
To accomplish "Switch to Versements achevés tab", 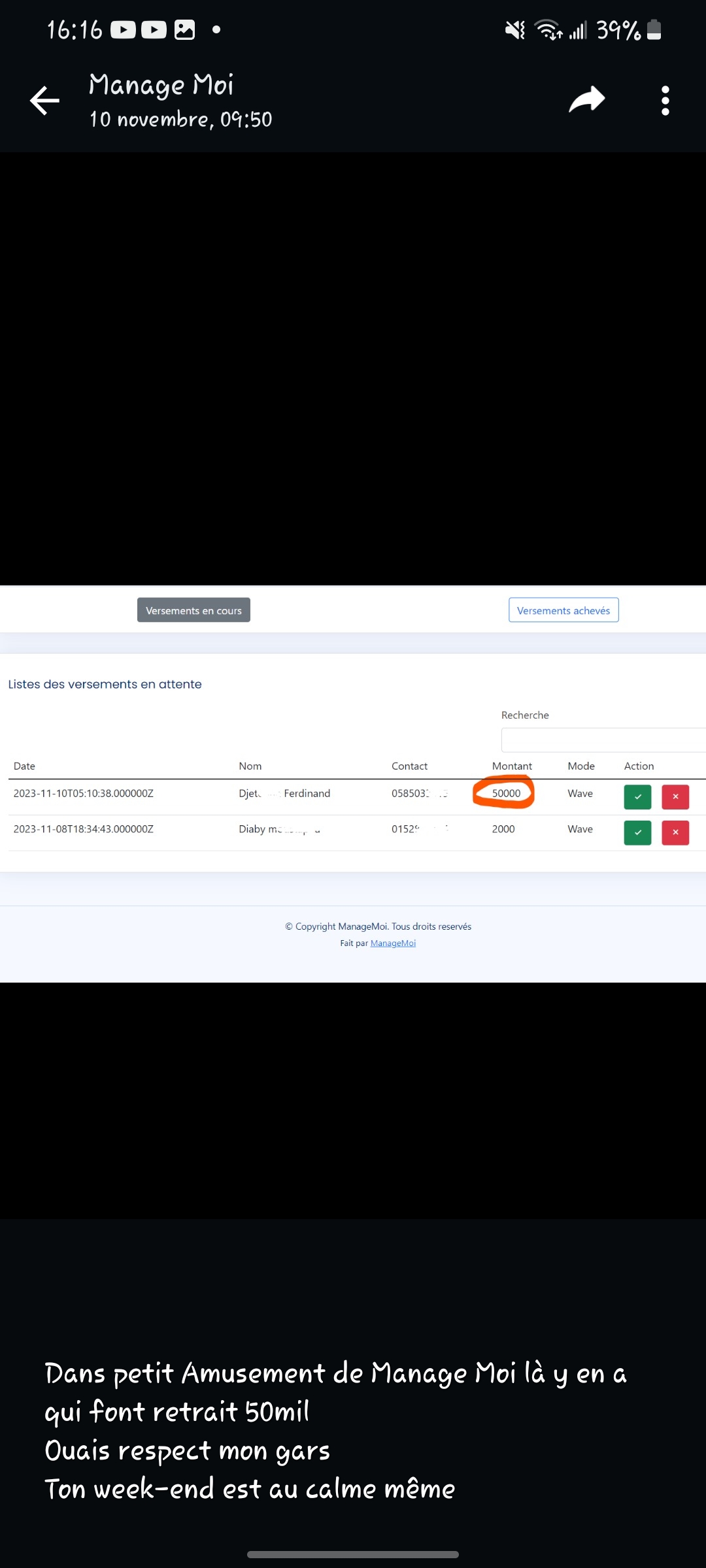I will (x=563, y=610).
